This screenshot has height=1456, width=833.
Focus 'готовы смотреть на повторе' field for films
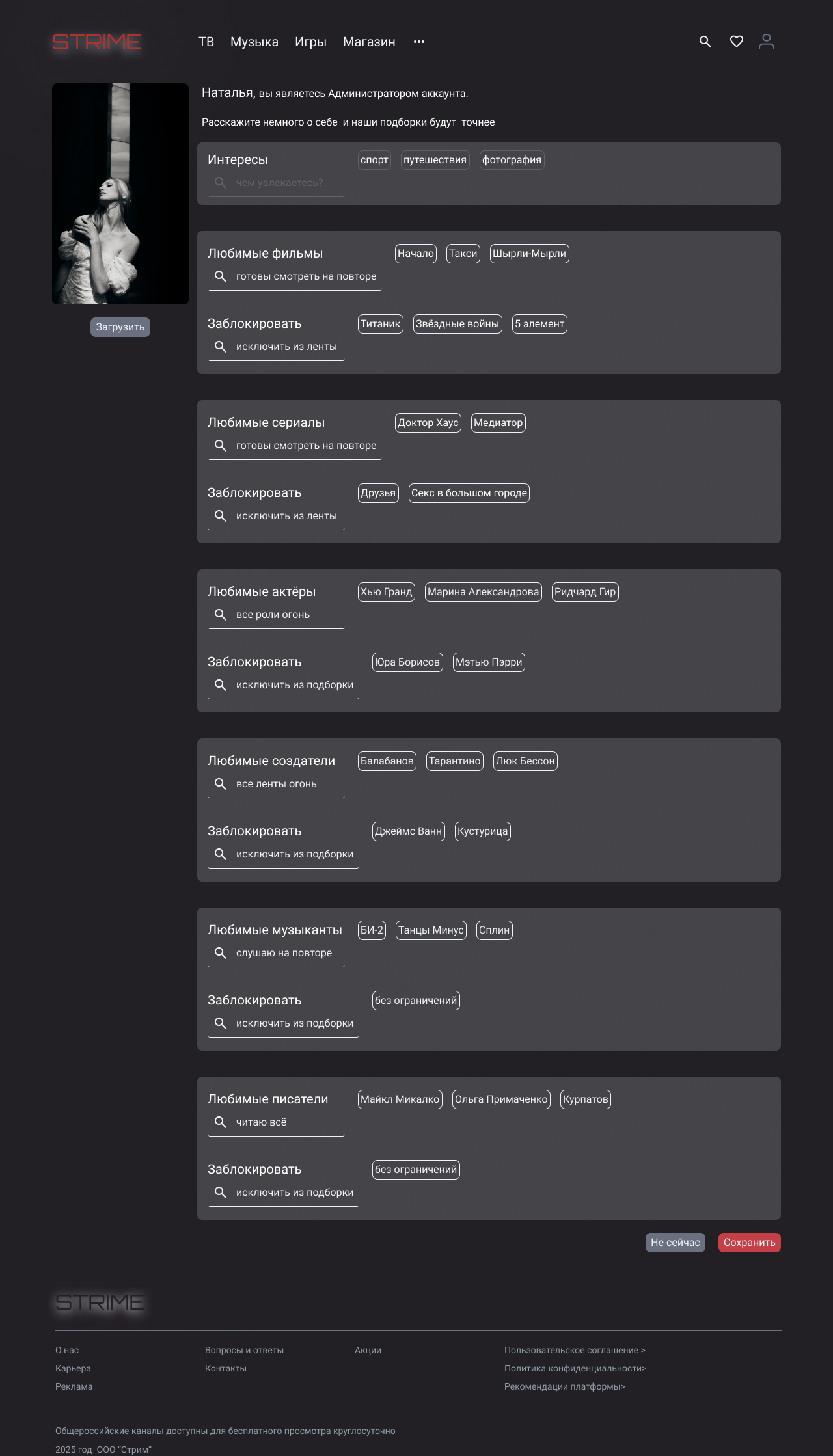point(294,277)
